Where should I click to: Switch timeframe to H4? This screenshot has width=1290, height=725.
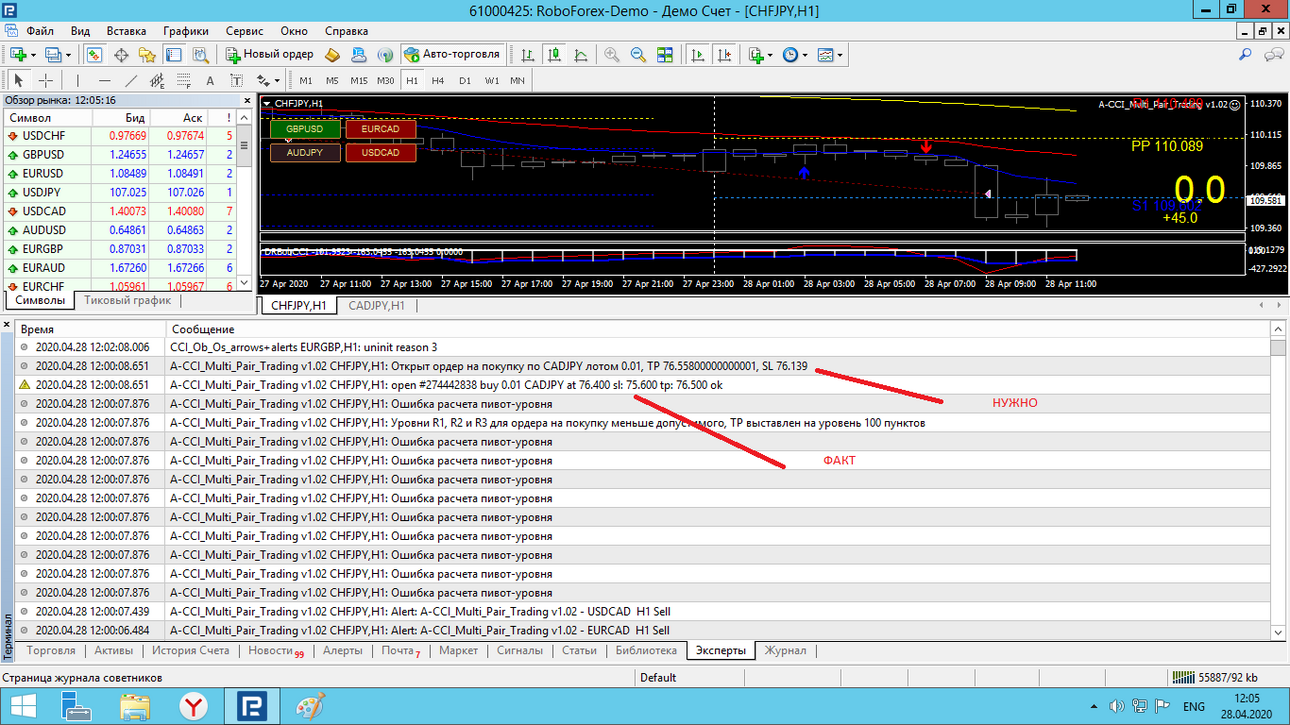coord(437,81)
